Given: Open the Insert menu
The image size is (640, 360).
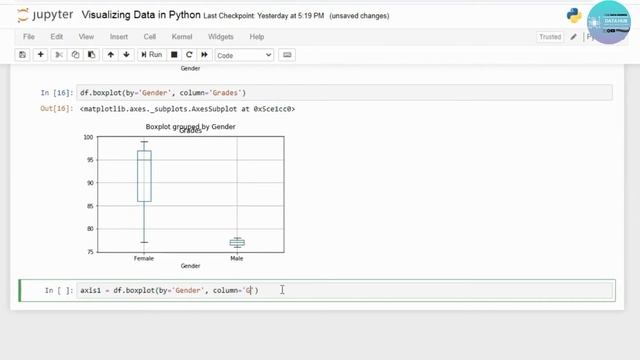Looking at the screenshot, I should pos(119,37).
